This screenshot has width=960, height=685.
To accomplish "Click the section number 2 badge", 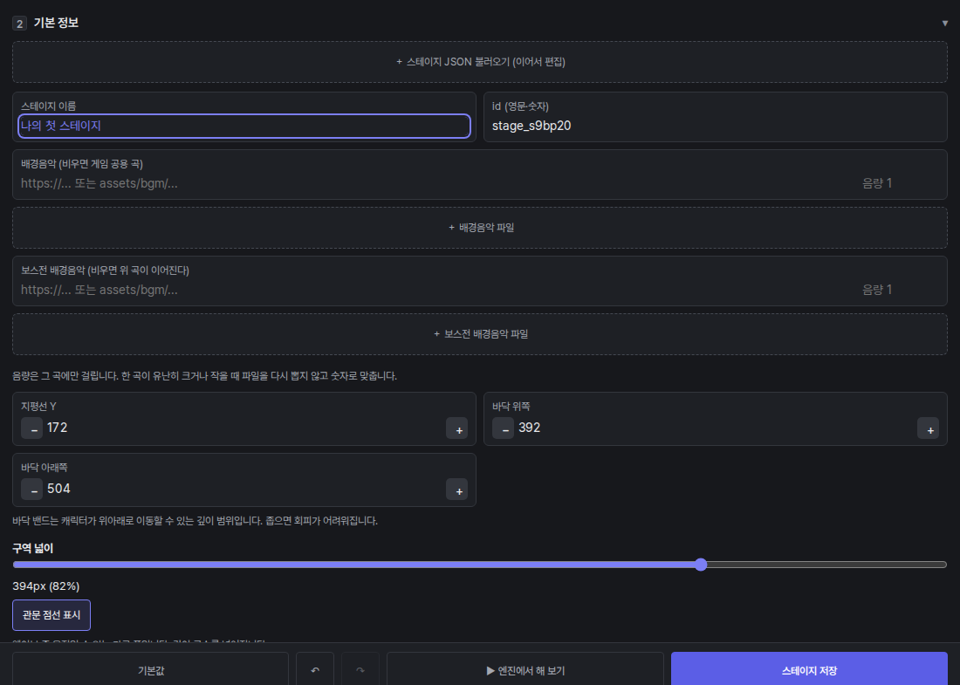I will (20, 23).
